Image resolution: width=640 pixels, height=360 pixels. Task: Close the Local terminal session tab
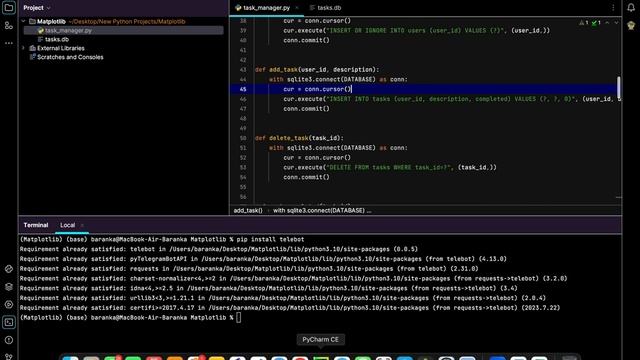tap(82, 225)
